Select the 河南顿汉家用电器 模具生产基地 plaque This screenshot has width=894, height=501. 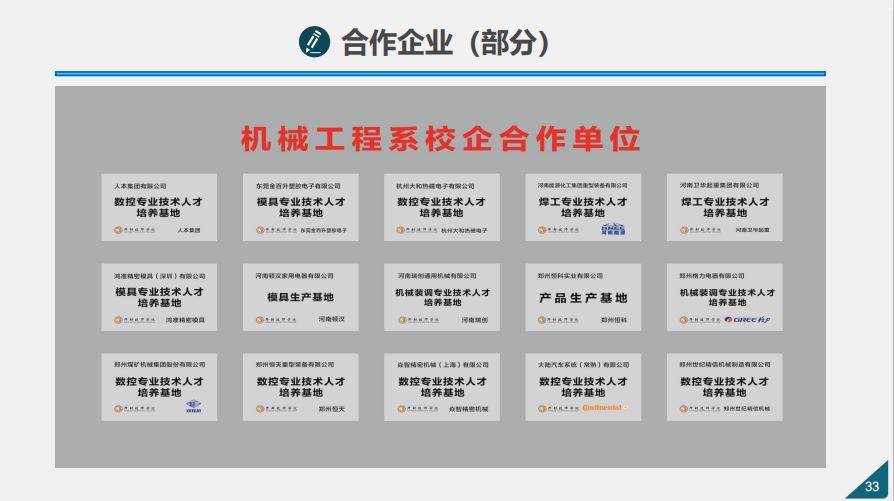300,297
